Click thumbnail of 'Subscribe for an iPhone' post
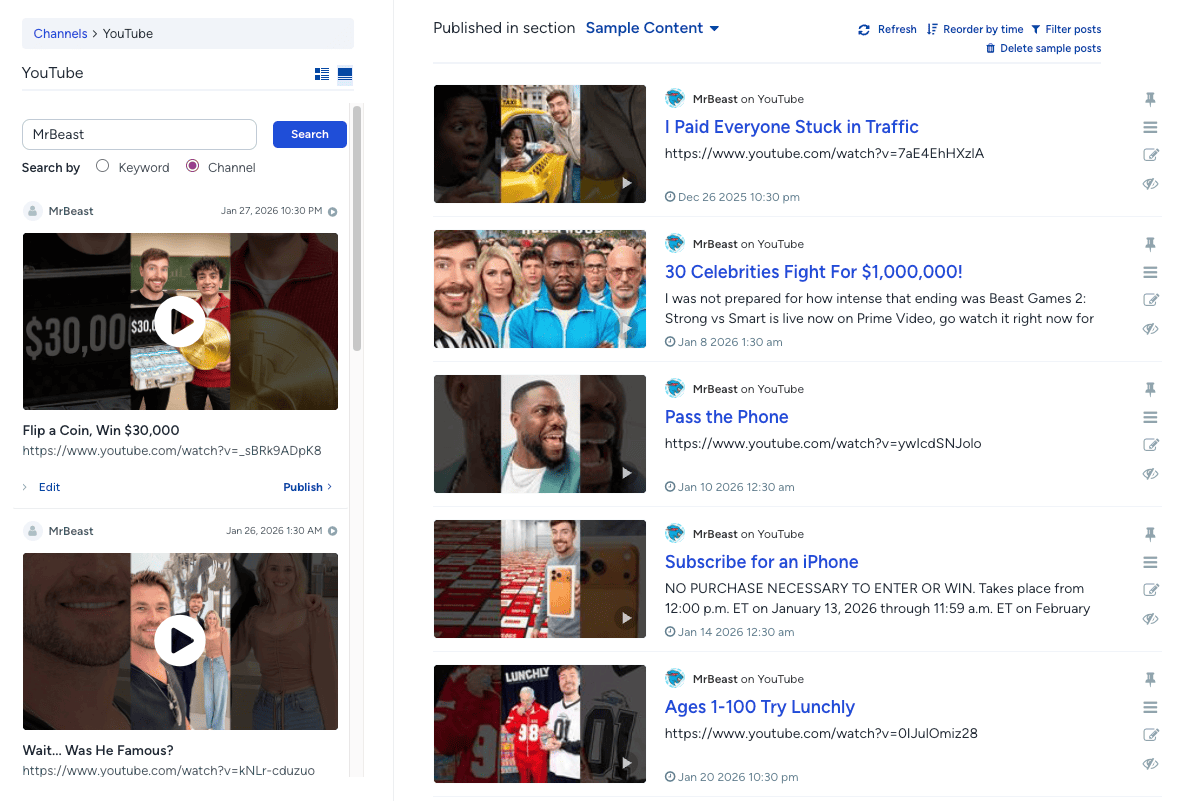The width and height of the screenshot is (1200, 806). coord(540,579)
